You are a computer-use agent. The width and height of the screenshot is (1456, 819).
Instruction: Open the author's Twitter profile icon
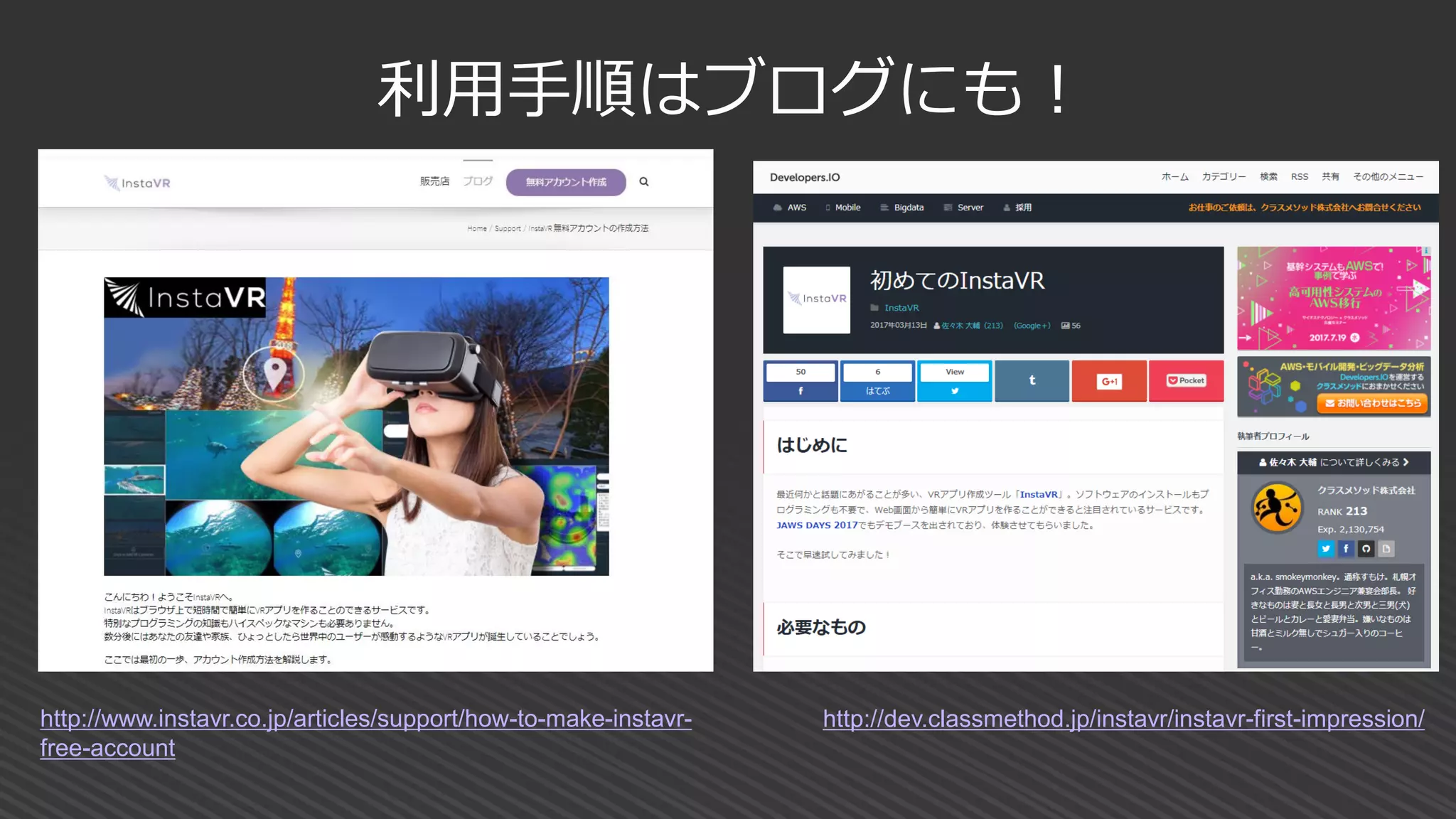pyautogui.click(x=1326, y=549)
